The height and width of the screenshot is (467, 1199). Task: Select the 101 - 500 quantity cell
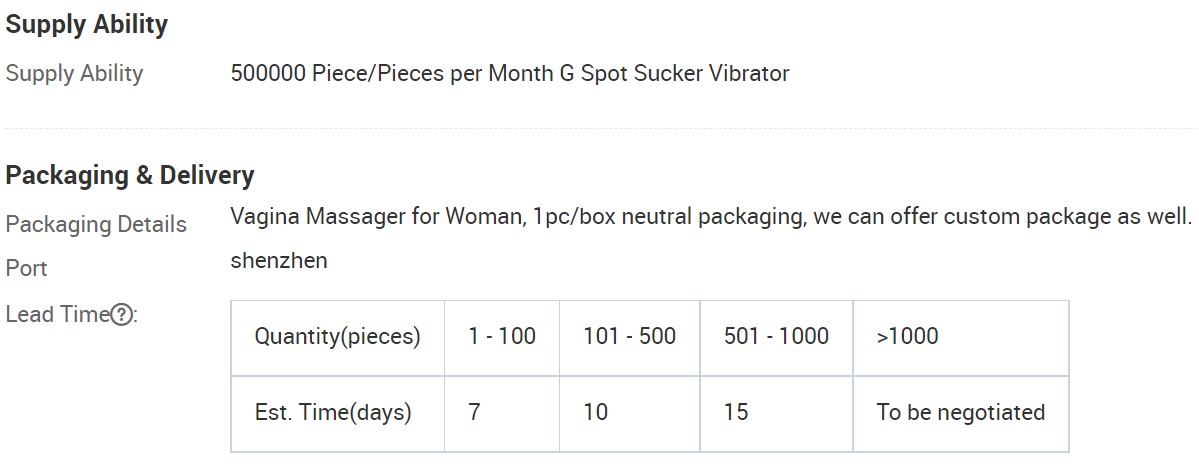point(629,337)
